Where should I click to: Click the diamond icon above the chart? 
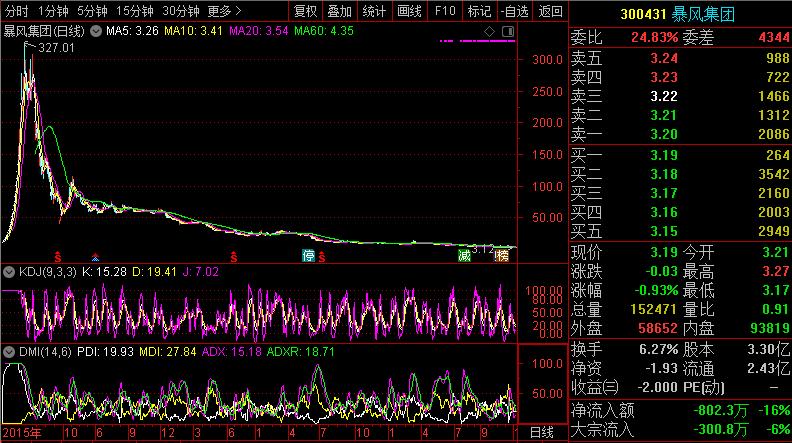tap(489, 31)
